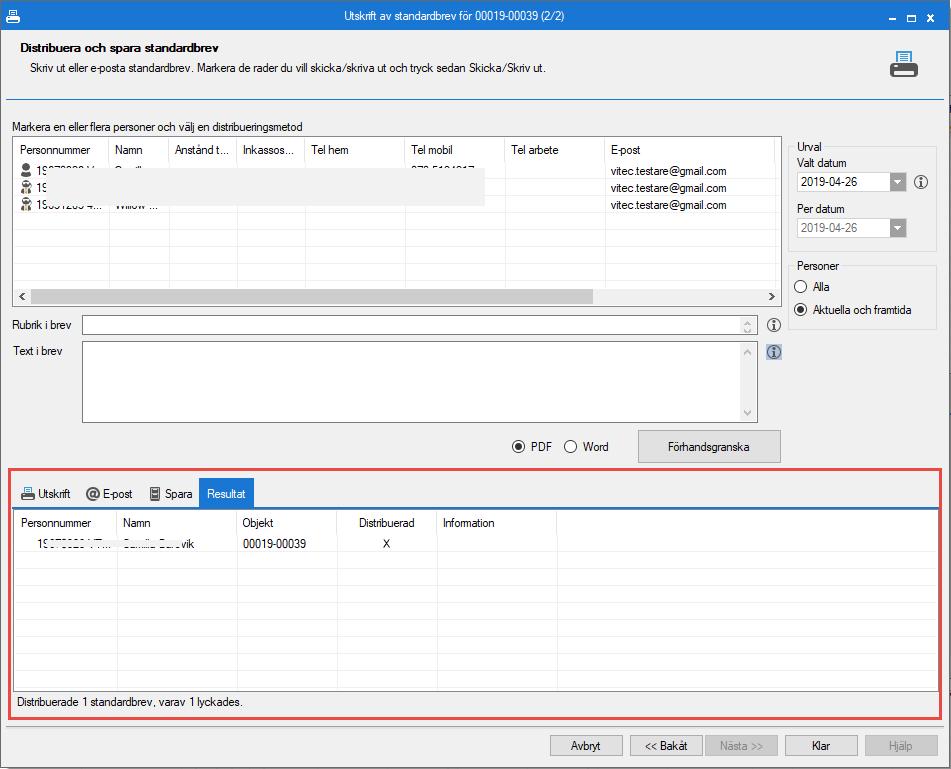The image size is (951, 769).
Task: Click the right scroll arrow of persons list
Action: 771,297
